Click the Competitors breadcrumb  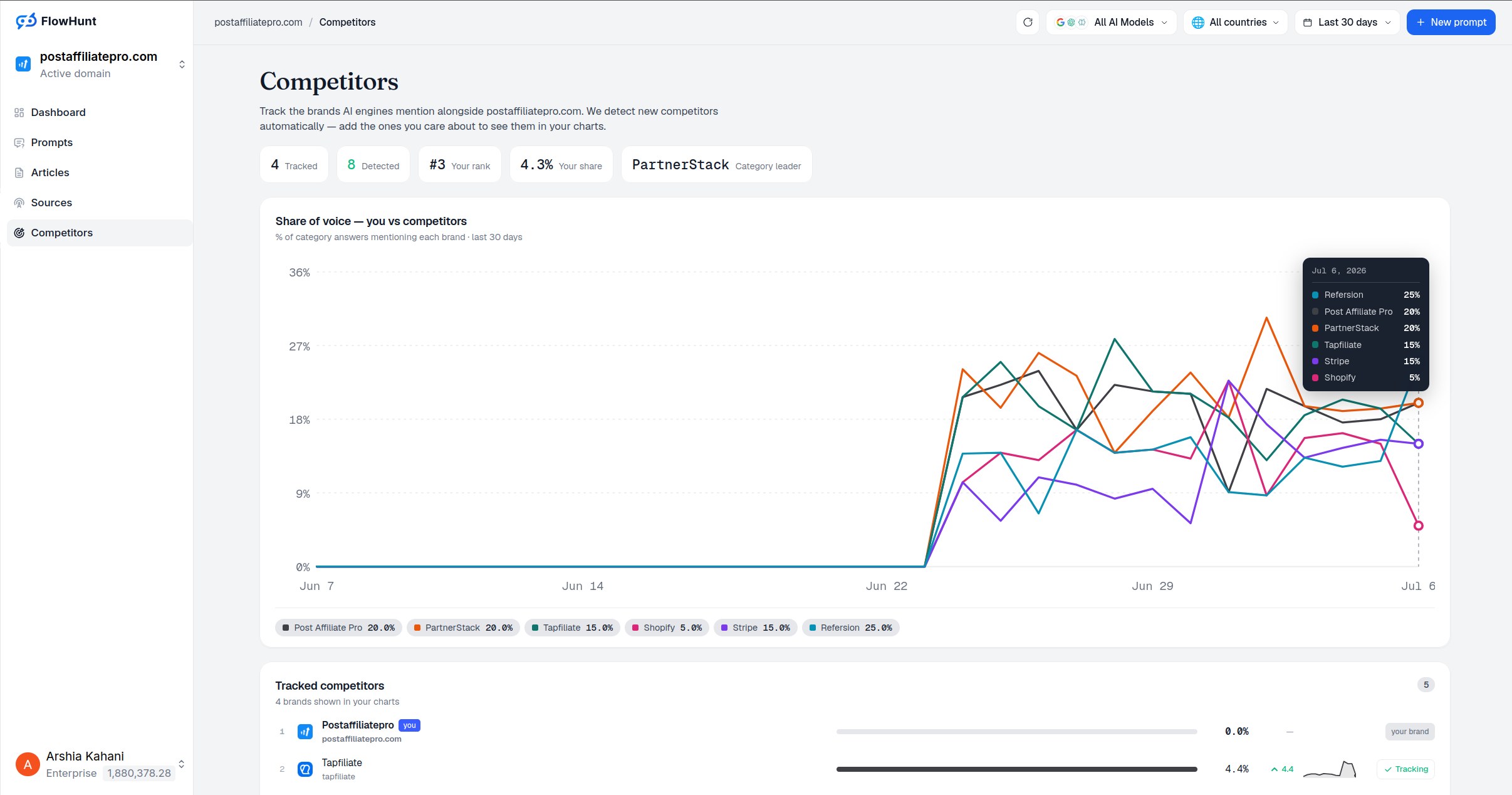[347, 22]
